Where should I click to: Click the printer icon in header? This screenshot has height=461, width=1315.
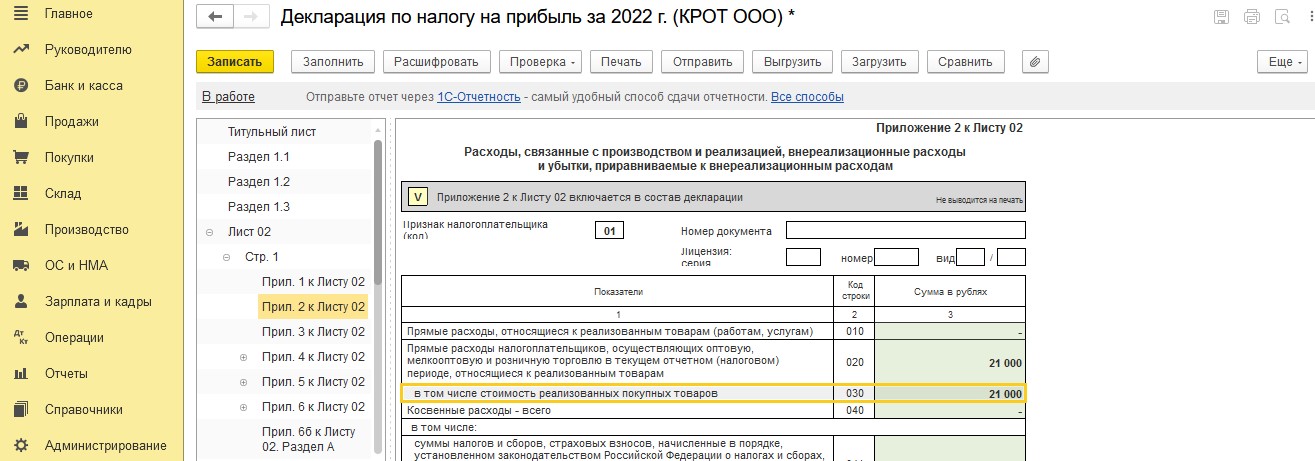click(x=1251, y=17)
